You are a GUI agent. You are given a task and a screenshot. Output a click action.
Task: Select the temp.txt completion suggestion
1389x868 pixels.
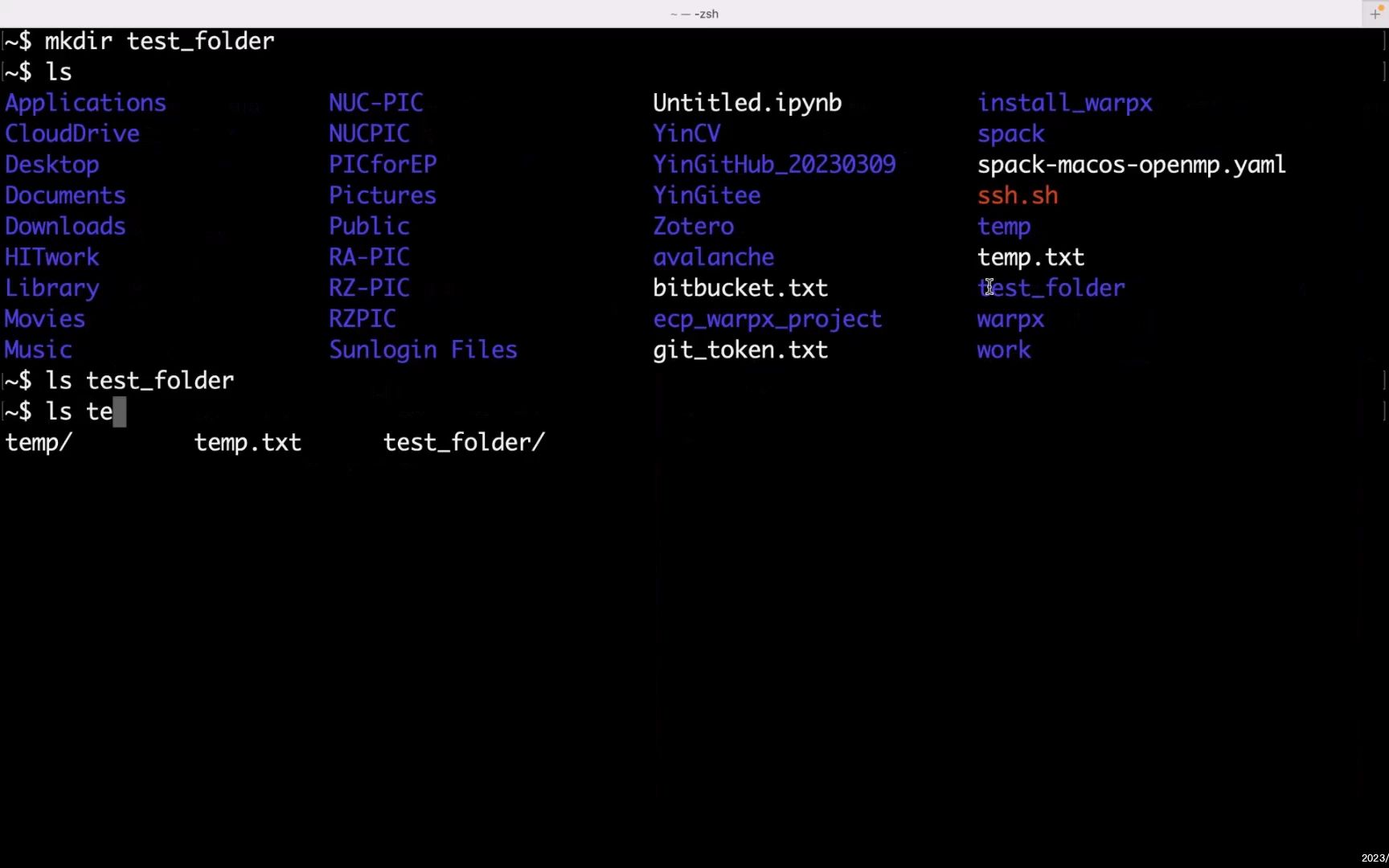[248, 442]
